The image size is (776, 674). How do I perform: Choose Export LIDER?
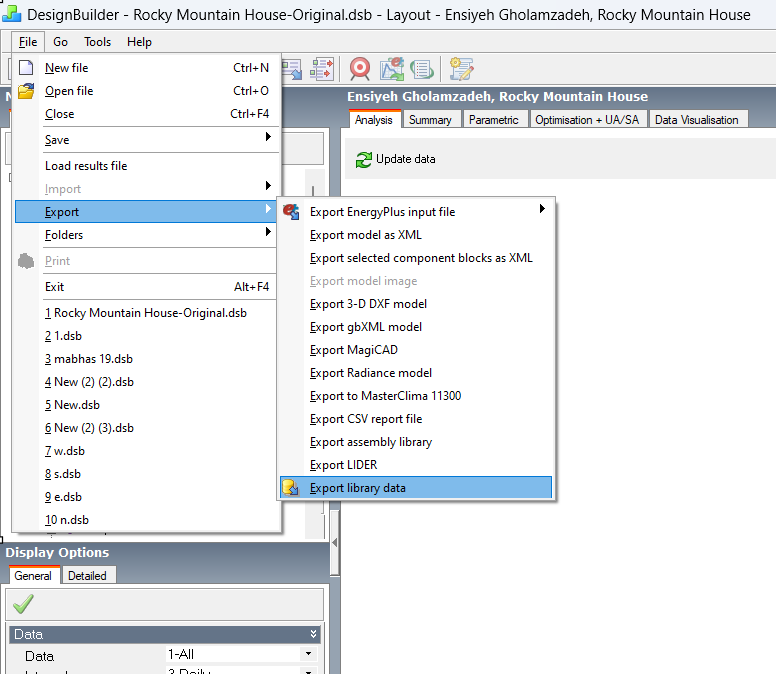416,465
